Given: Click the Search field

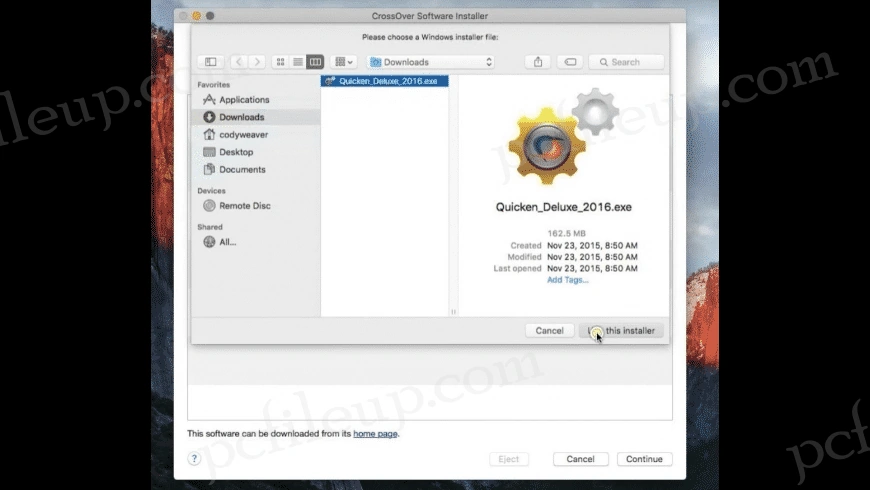Looking at the screenshot, I should (627, 62).
